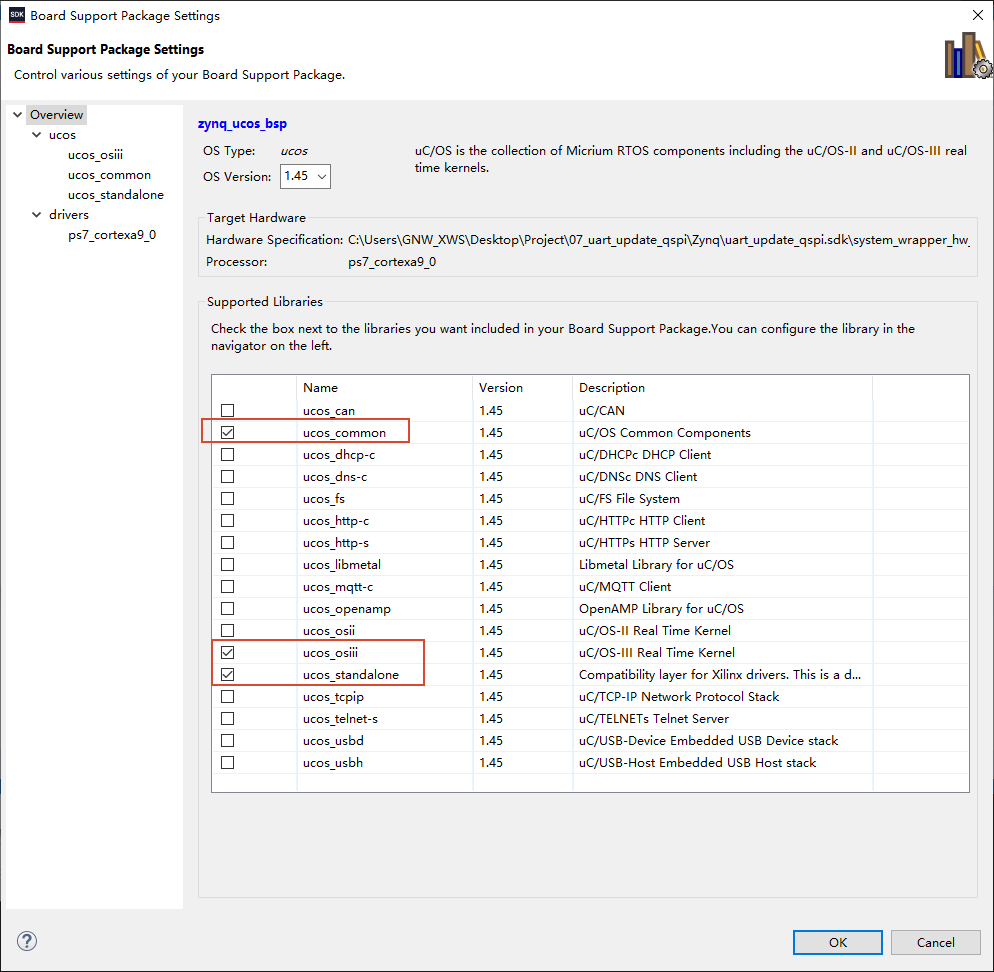
Task: Click the zynq_ucos_bsp project title
Action: (242, 124)
